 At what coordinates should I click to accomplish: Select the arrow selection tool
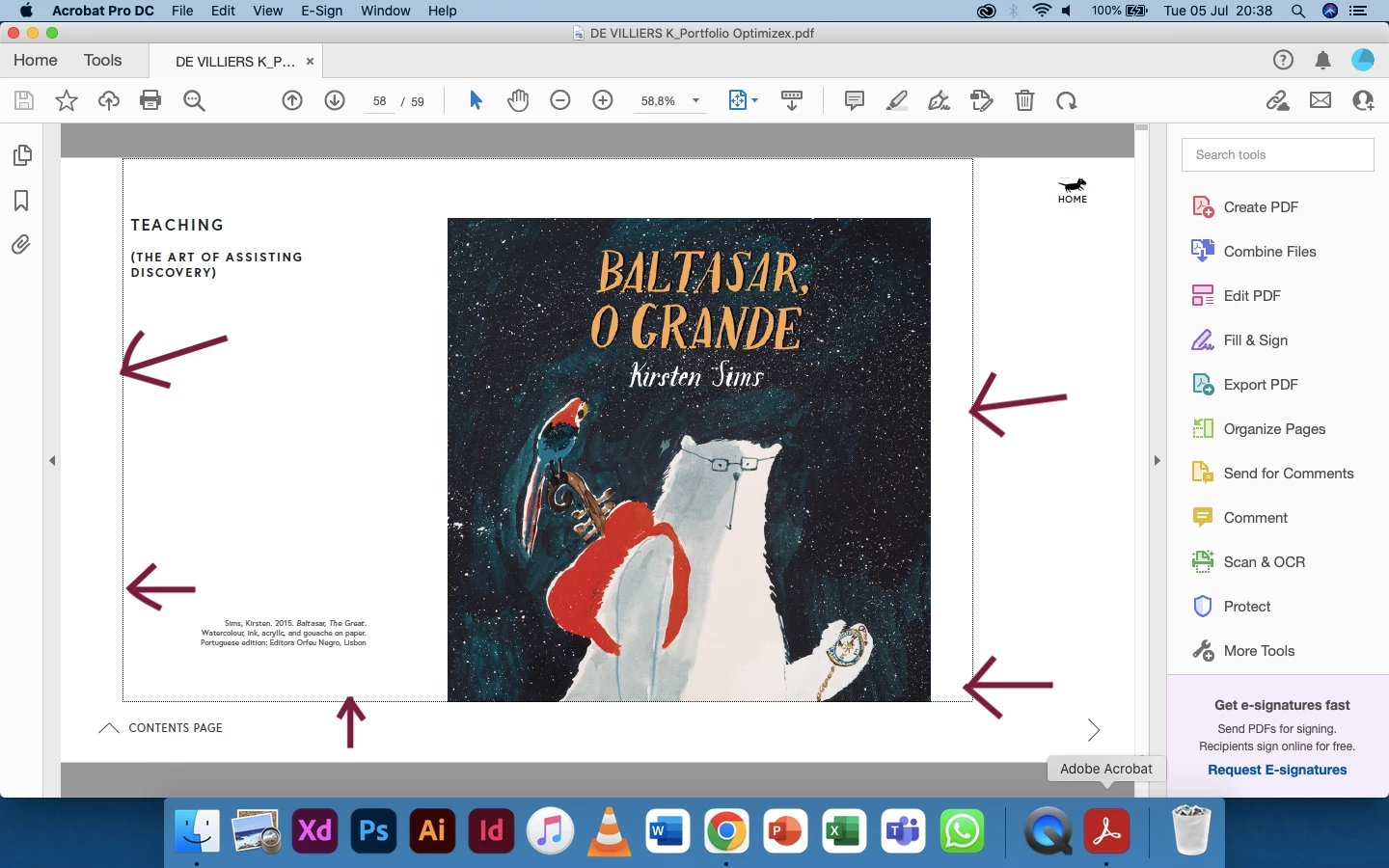click(x=476, y=100)
